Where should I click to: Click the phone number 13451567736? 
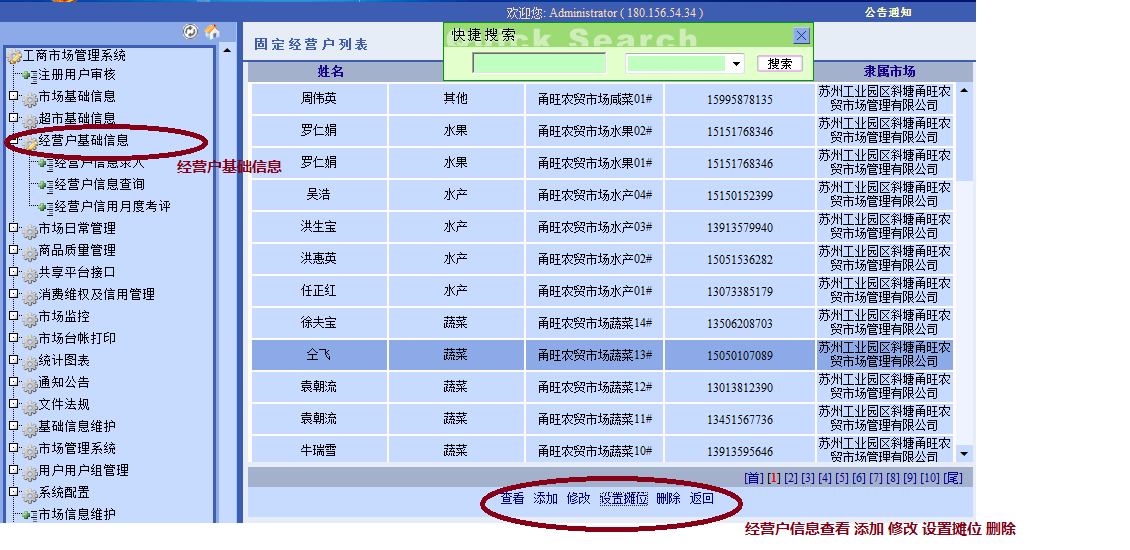click(x=739, y=420)
